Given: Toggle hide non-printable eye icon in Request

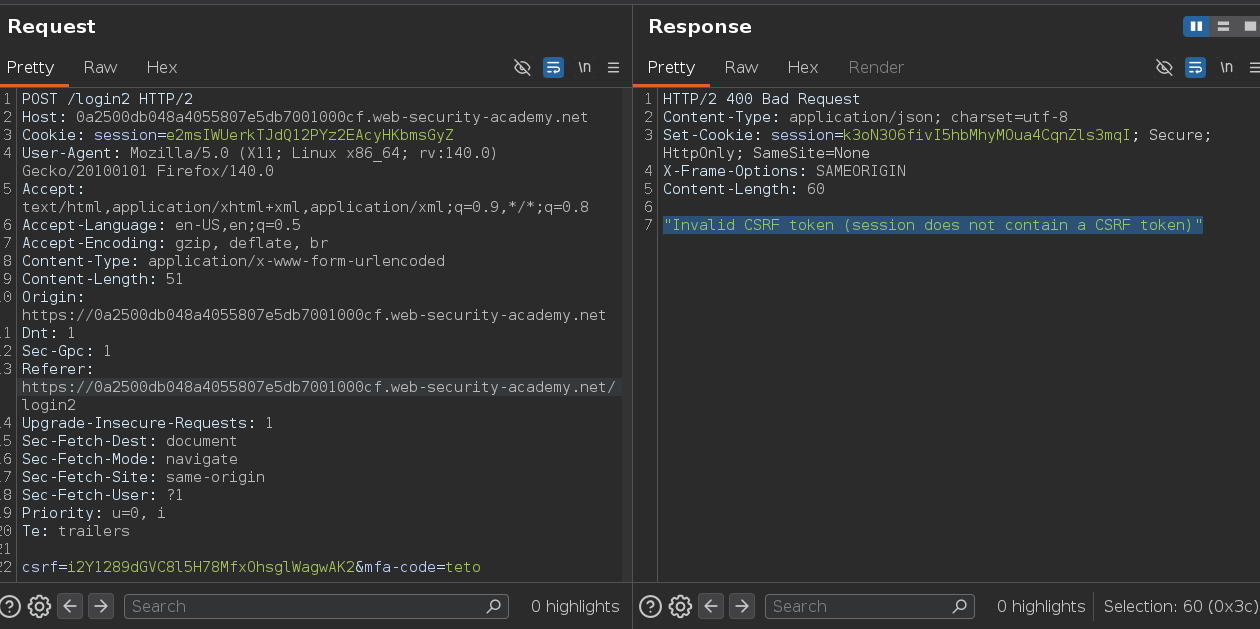Looking at the screenshot, I should 522,67.
